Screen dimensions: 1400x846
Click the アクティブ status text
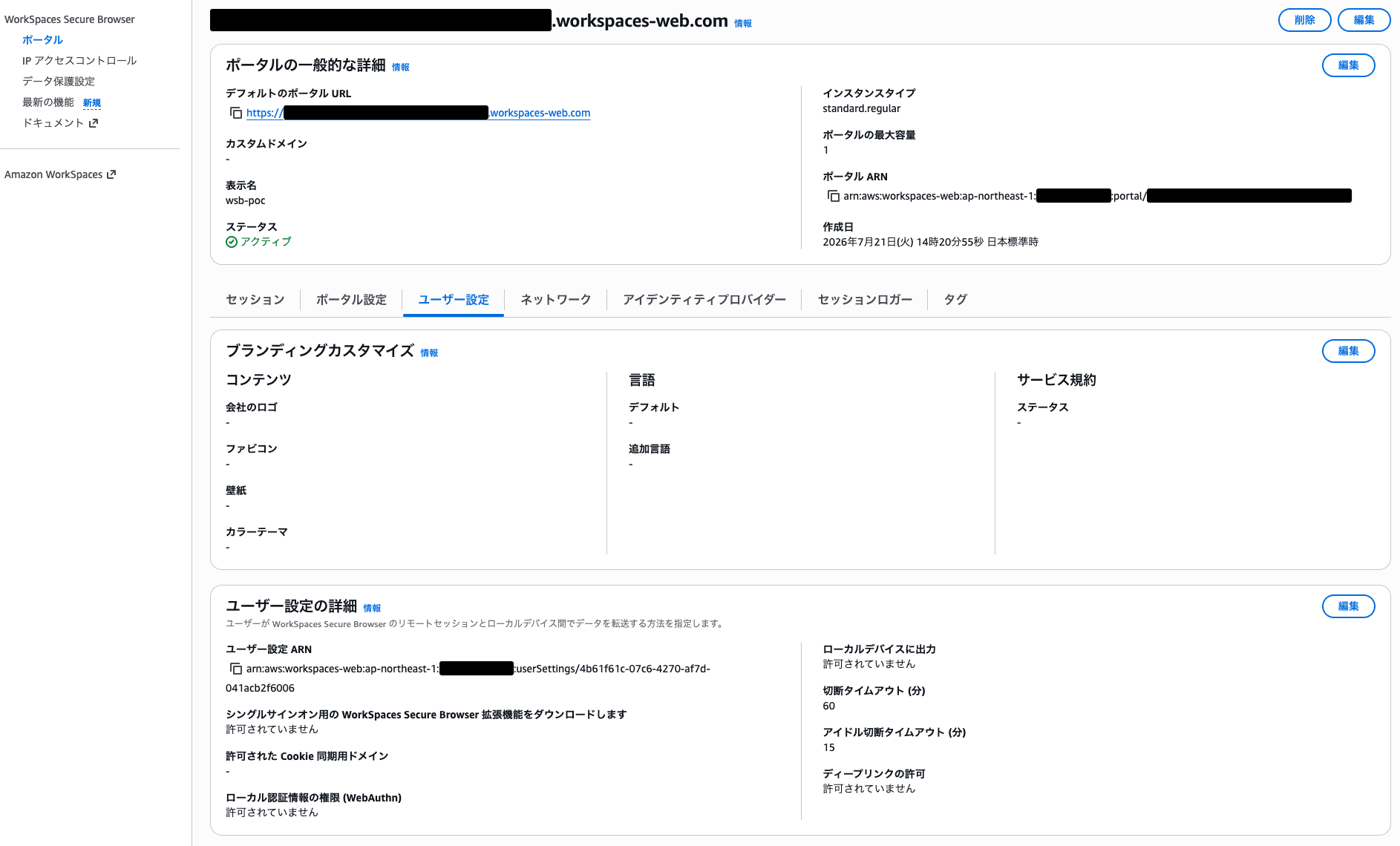266,242
